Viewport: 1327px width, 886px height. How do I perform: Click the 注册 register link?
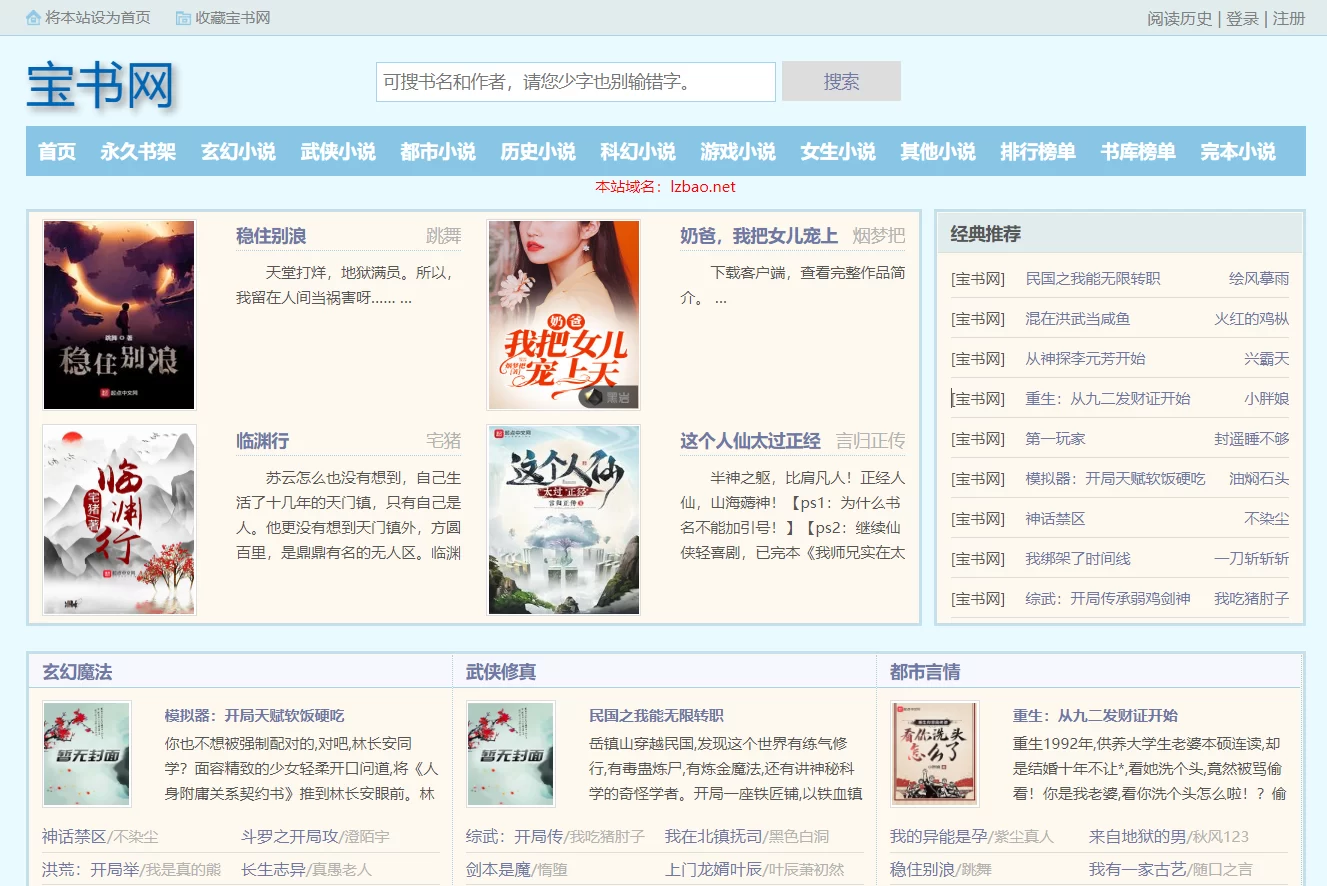click(1289, 19)
